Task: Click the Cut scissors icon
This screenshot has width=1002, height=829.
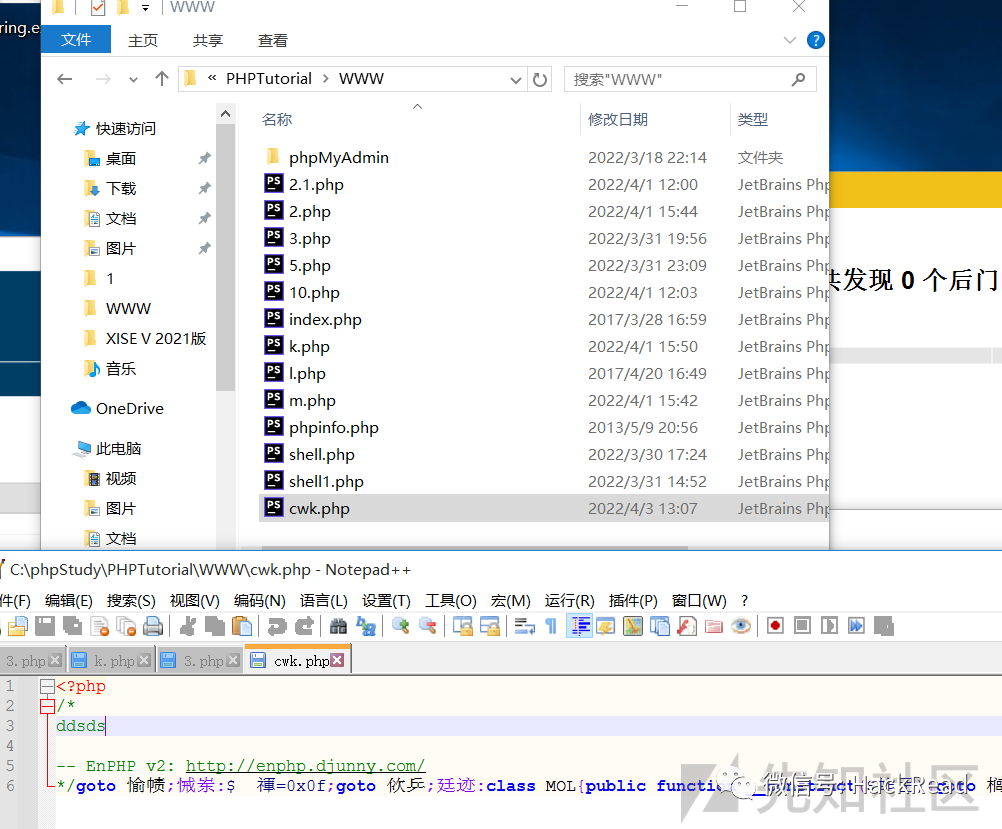Action: (188, 626)
